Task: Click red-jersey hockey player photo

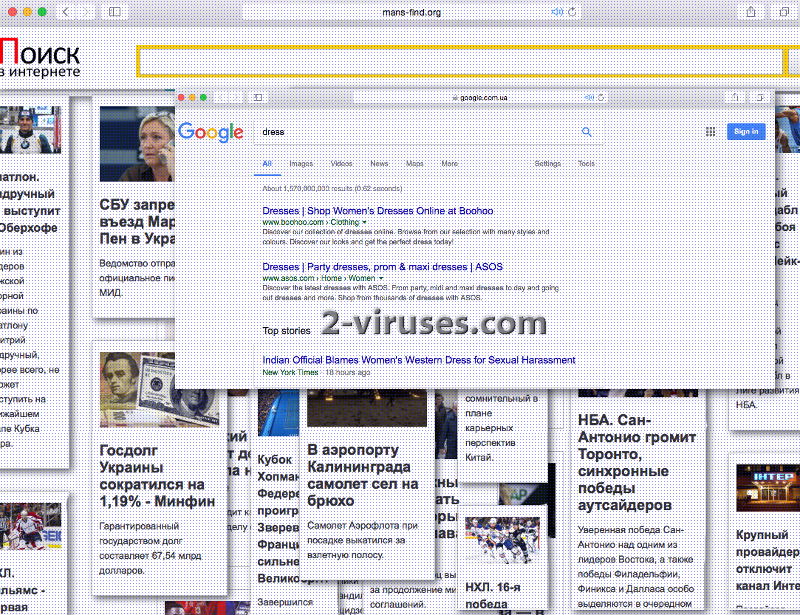Action: pos(31,526)
